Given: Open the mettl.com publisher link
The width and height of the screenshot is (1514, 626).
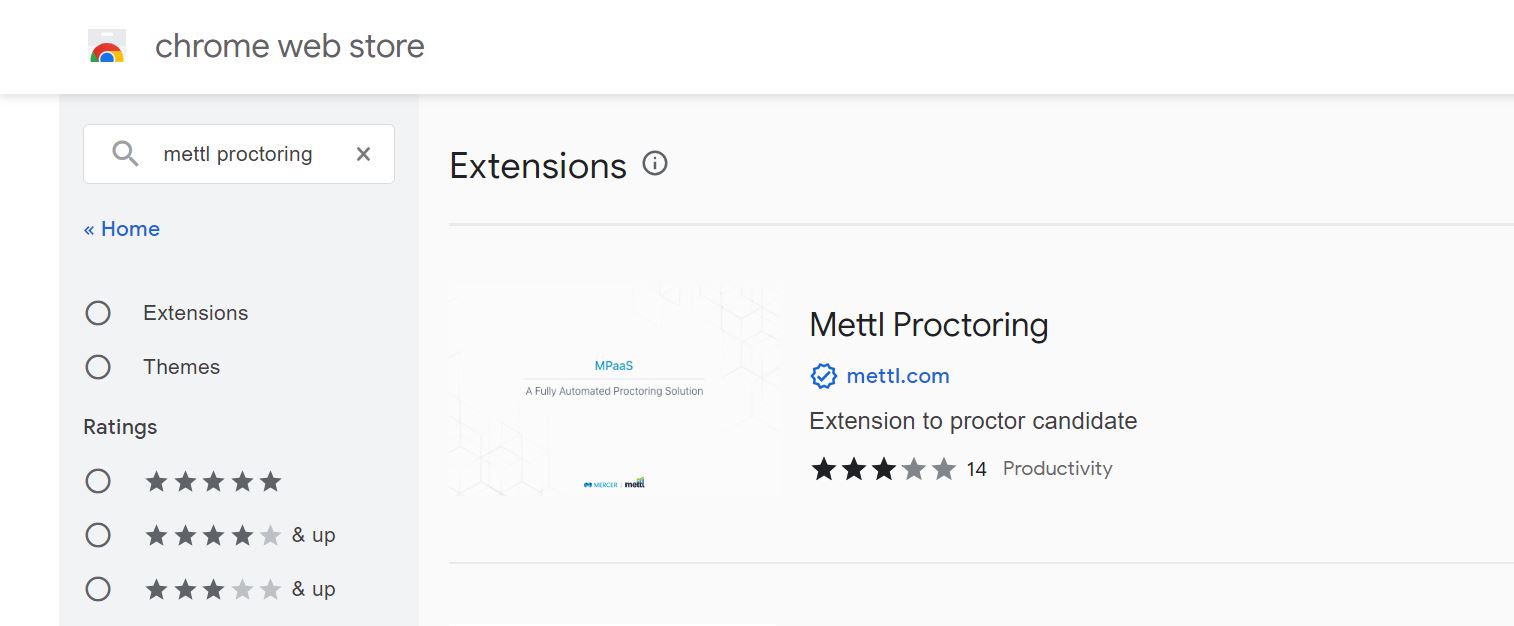Looking at the screenshot, I should 898,376.
